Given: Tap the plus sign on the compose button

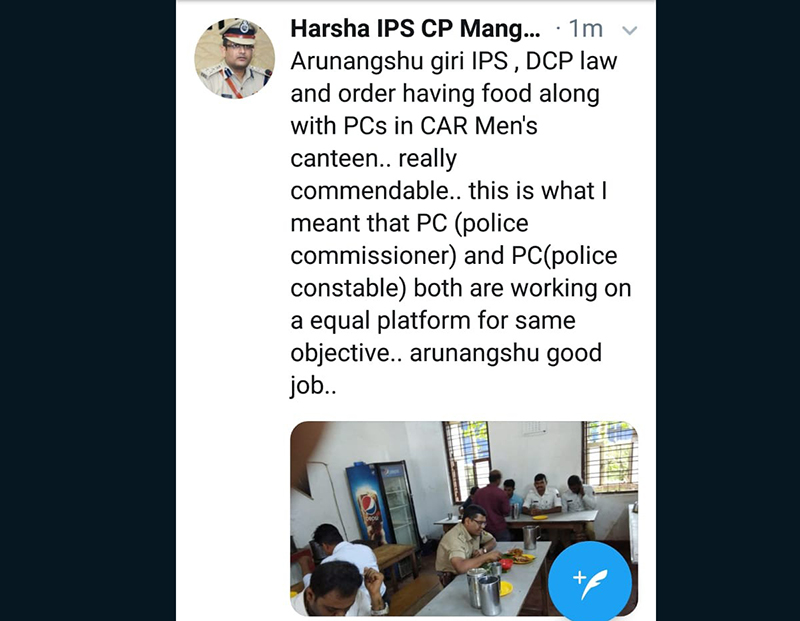Looking at the screenshot, I should (x=577, y=577).
